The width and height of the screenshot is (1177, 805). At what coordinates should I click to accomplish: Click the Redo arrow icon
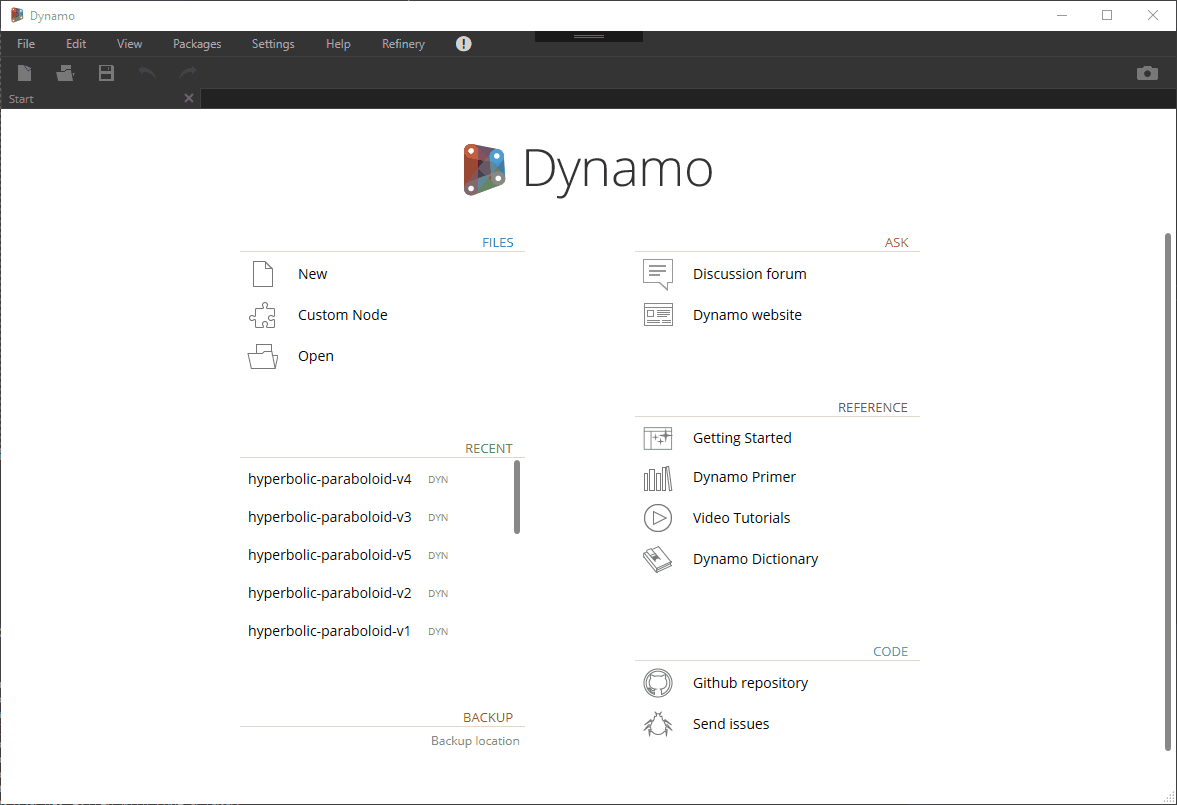point(188,72)
